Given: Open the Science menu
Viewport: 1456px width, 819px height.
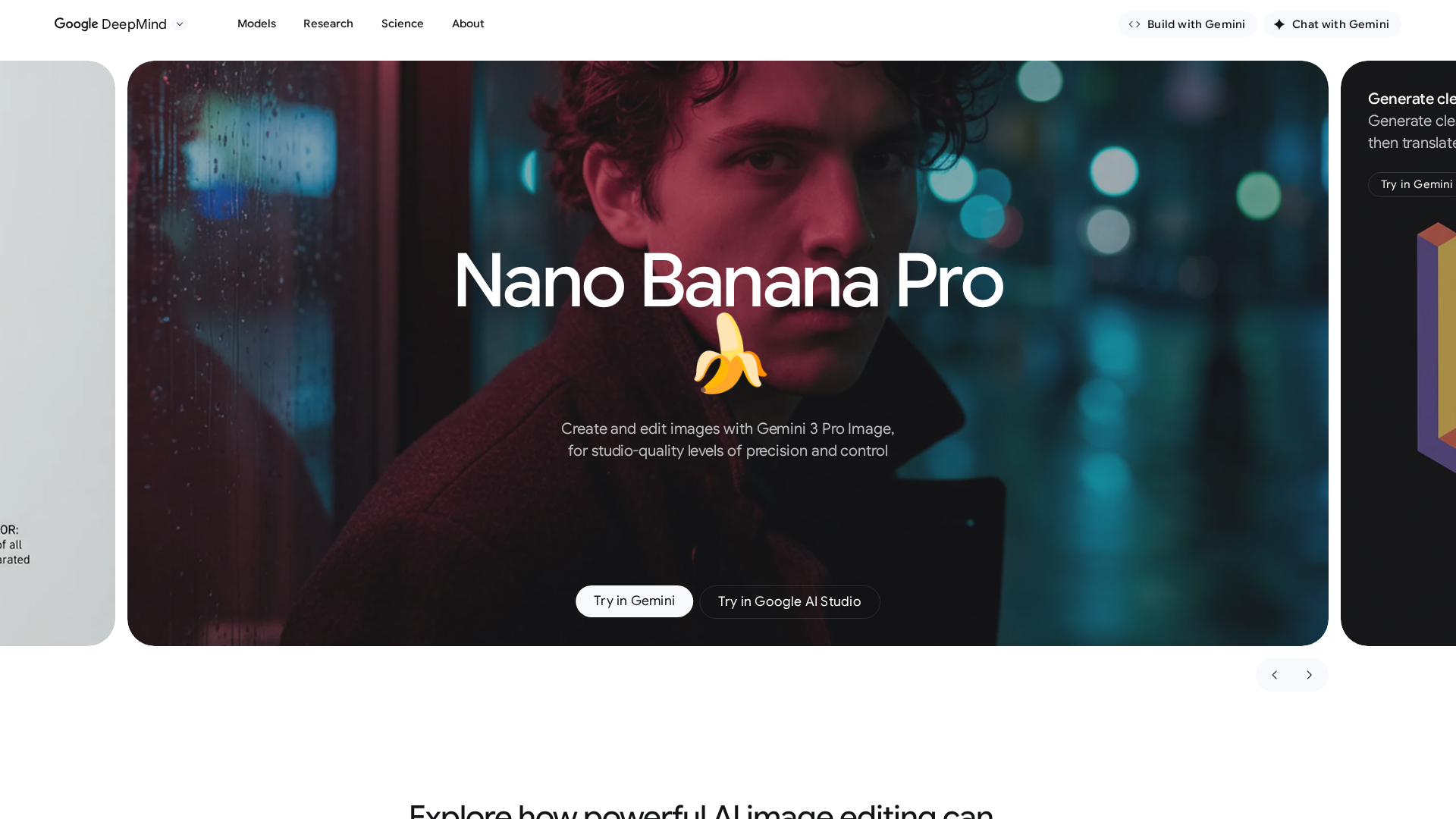Looking at the screenshot, I should pos(403,24).
